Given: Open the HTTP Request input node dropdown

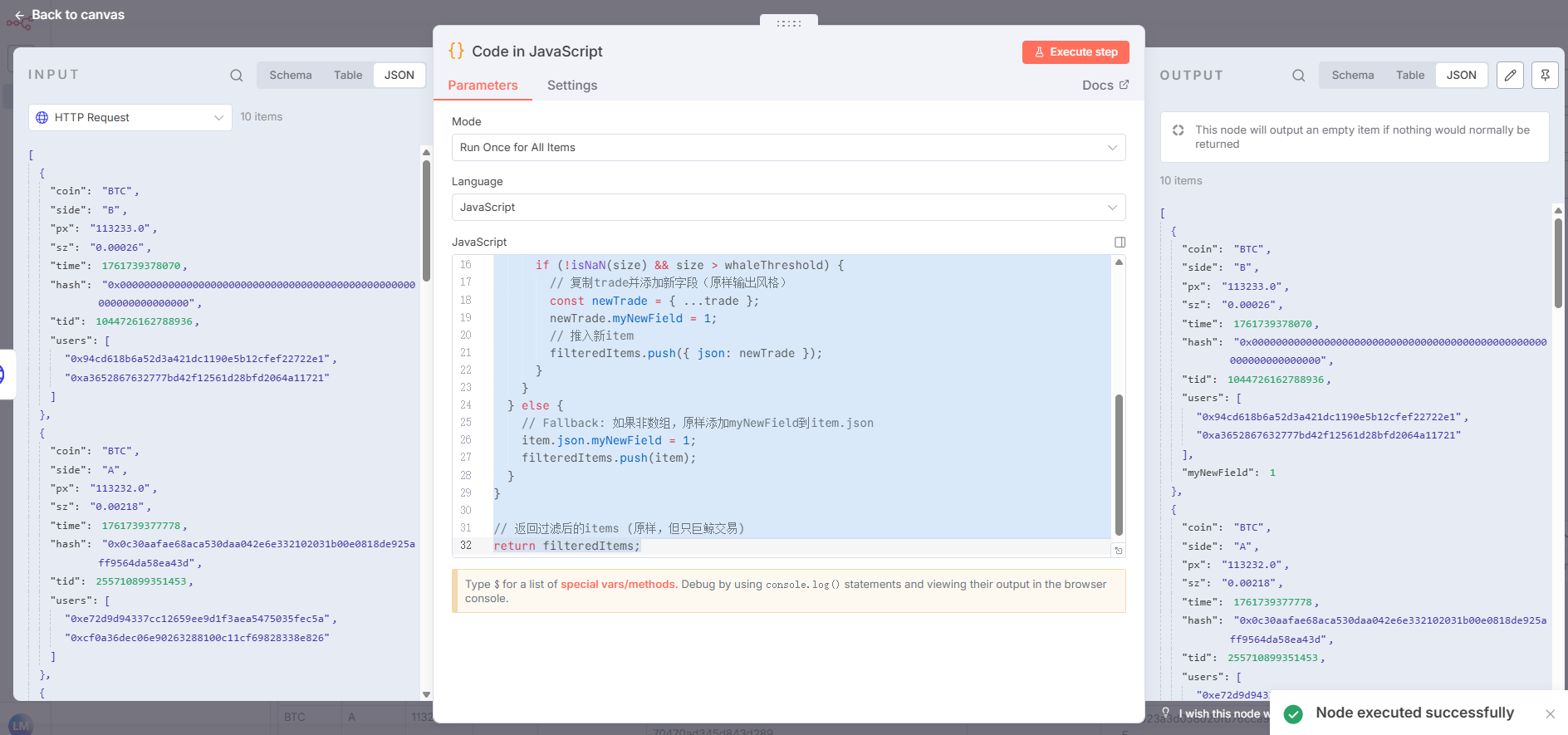Looking at the screenshot, I should (130, 118).
